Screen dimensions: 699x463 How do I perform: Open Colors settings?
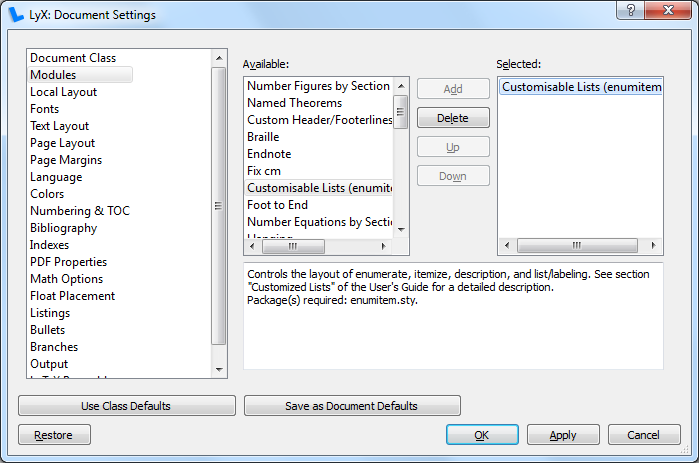(x=47, y=194)
